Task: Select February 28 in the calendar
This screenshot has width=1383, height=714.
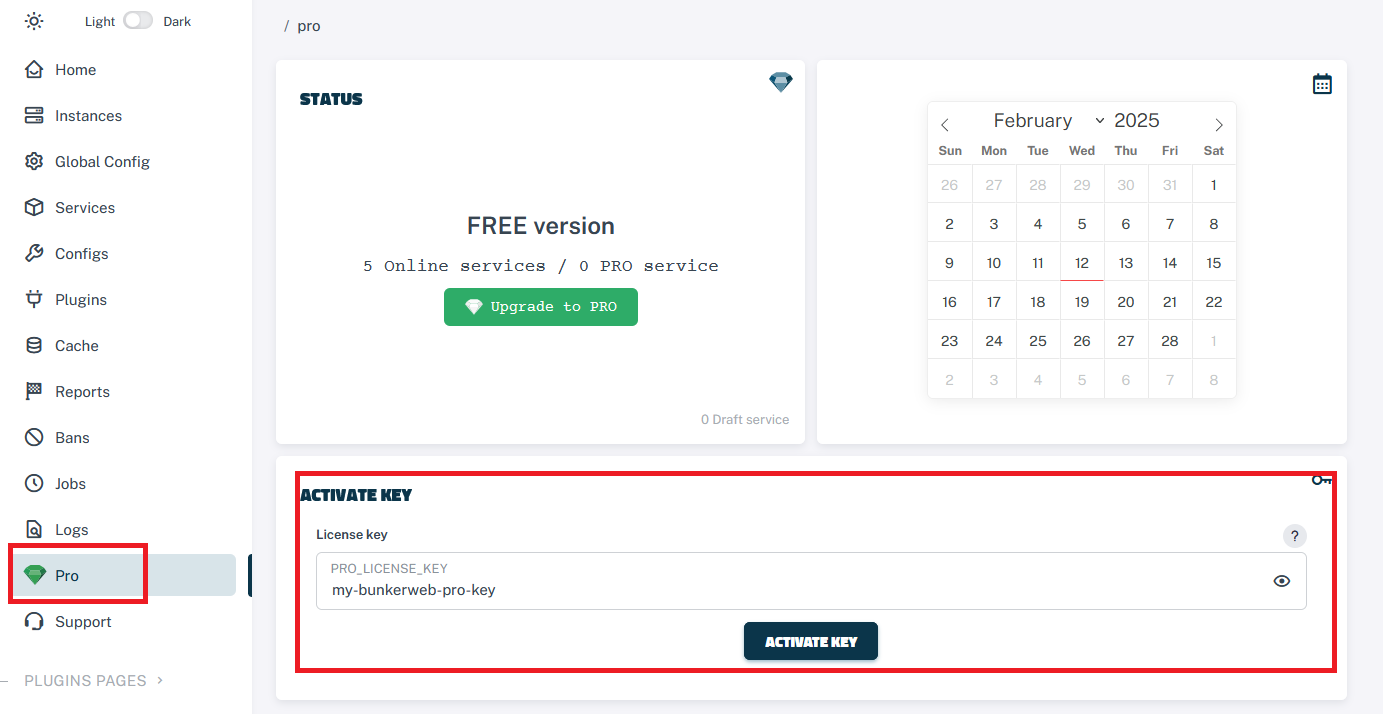Action: (1170, 341)
